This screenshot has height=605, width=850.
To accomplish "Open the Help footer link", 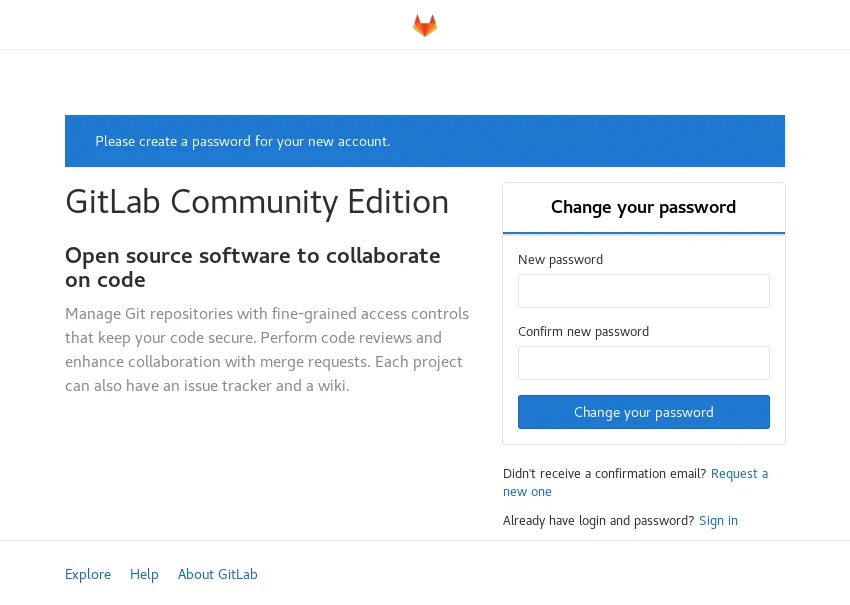I will pyautogui.click(x=144, y=575).
